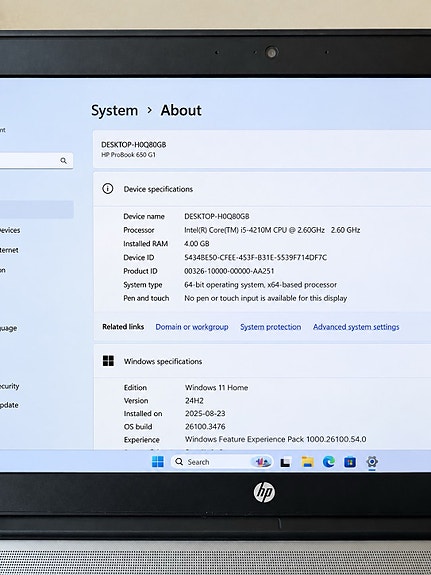
Task: Open the System protection link
Action: coord(271,327)
